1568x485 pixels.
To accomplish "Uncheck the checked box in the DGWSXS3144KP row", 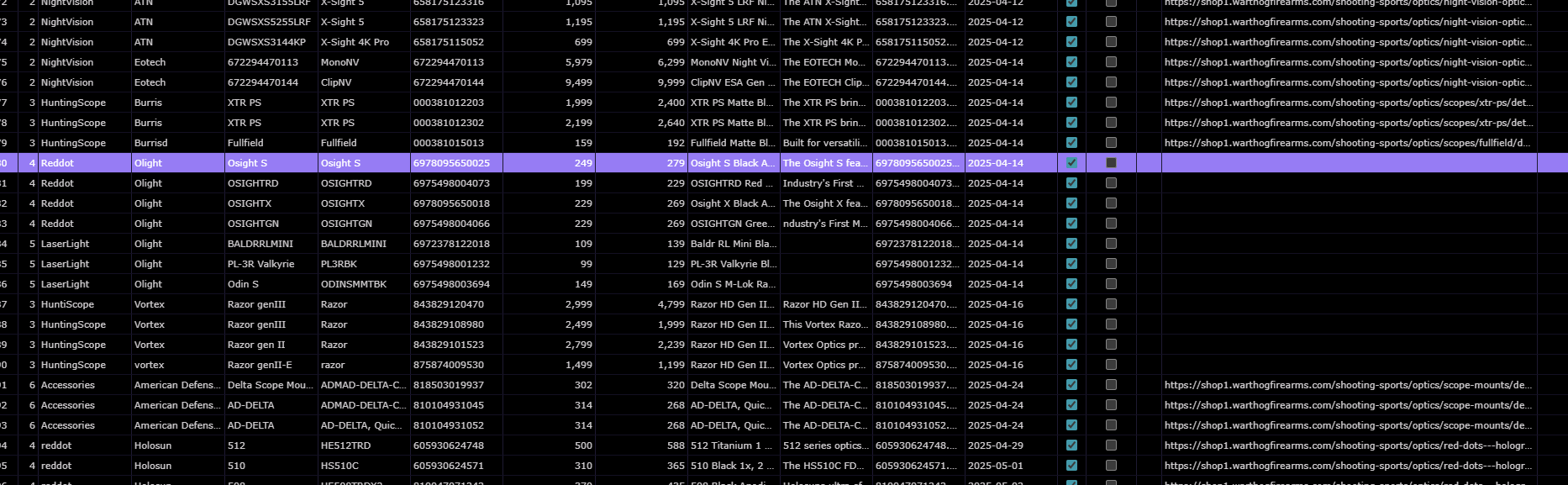I will 1071,42.
